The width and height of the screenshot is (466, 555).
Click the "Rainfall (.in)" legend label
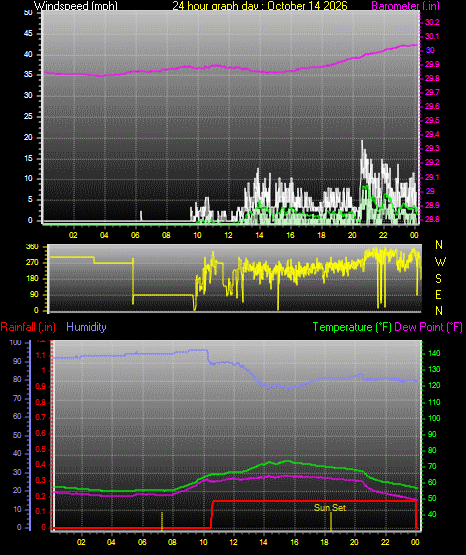coord(28,327)
